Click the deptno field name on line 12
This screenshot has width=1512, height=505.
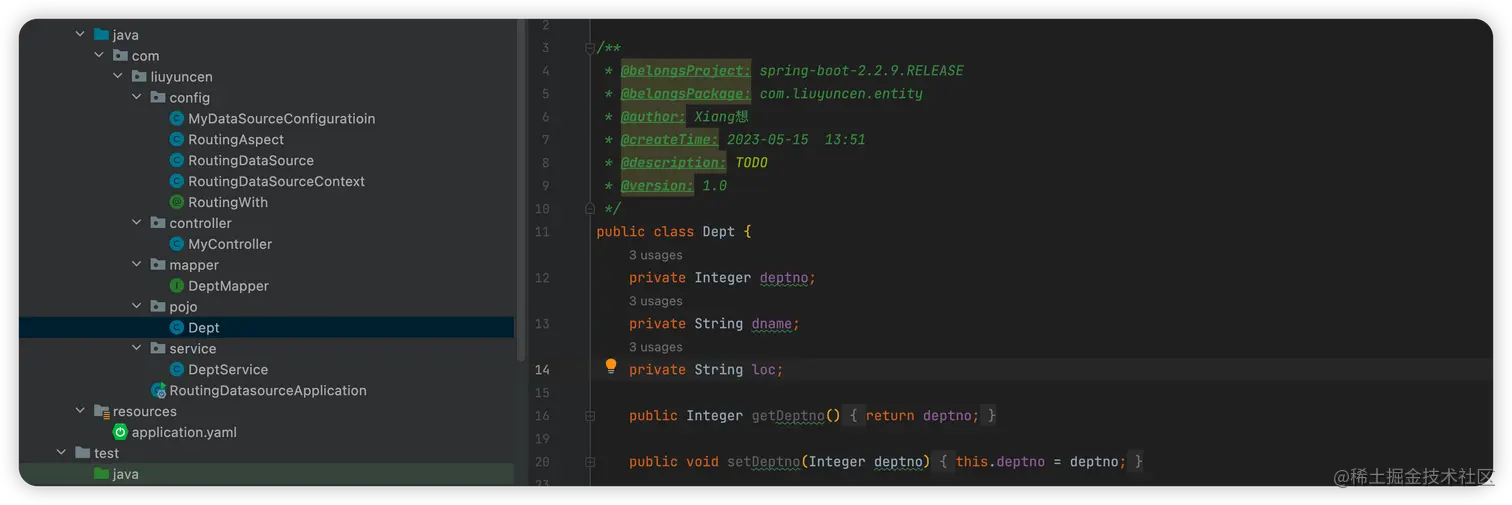click(784, 277)
